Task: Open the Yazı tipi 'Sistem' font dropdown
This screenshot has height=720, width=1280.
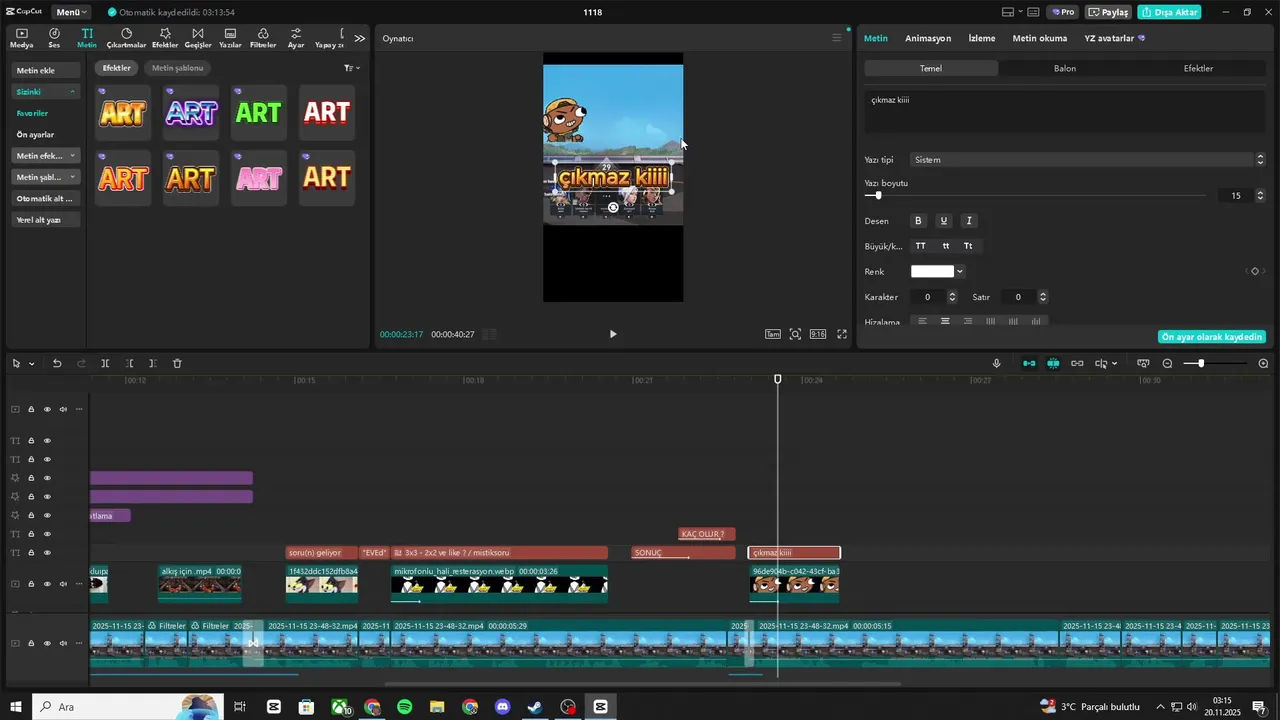Action: 1088,160
